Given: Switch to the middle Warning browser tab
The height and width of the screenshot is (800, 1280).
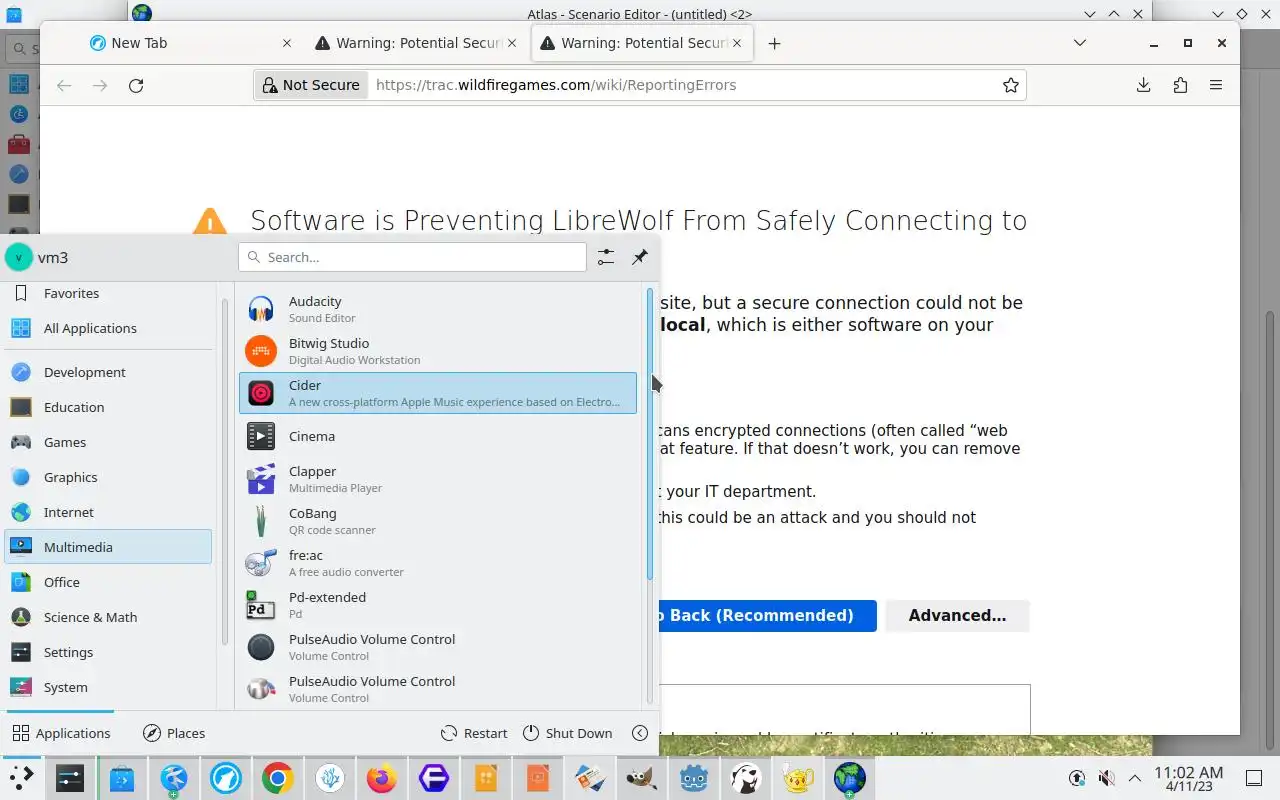Looking at the screenshot, I should (x=416, y=43).
